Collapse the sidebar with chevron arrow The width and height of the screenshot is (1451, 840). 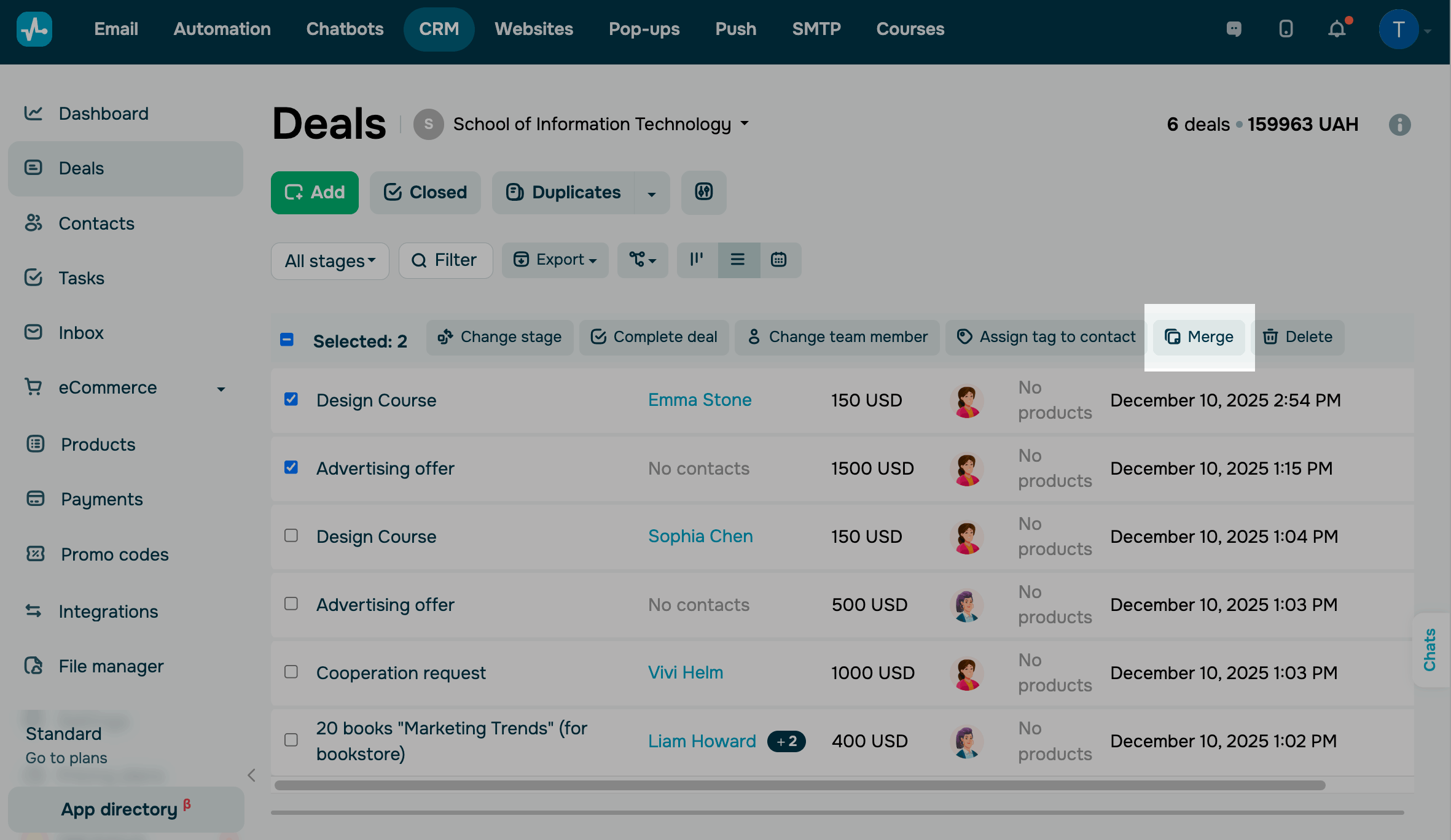coord(251,775)
